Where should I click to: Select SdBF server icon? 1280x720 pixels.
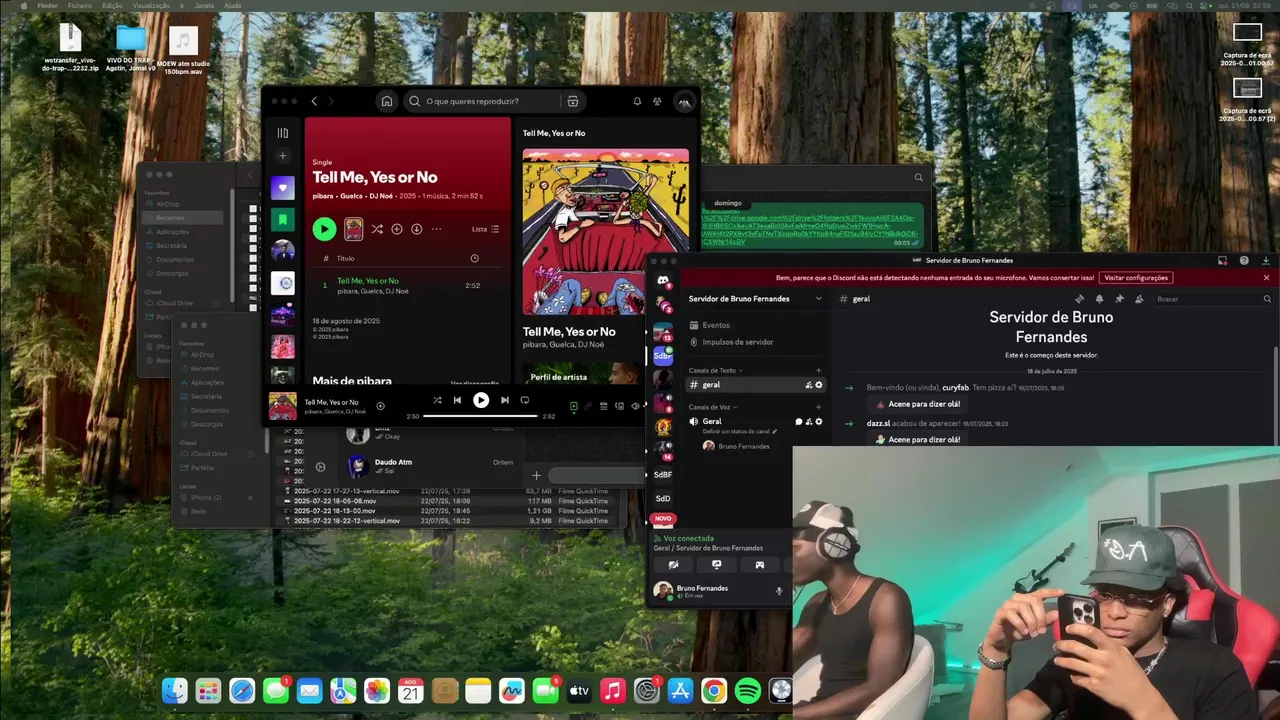click(x=663, y=474)
